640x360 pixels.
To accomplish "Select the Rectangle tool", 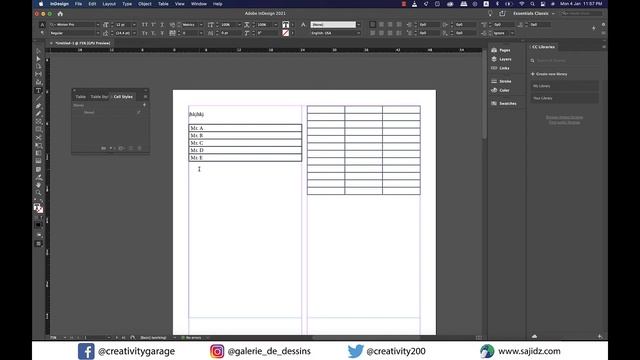I will 38,129.
